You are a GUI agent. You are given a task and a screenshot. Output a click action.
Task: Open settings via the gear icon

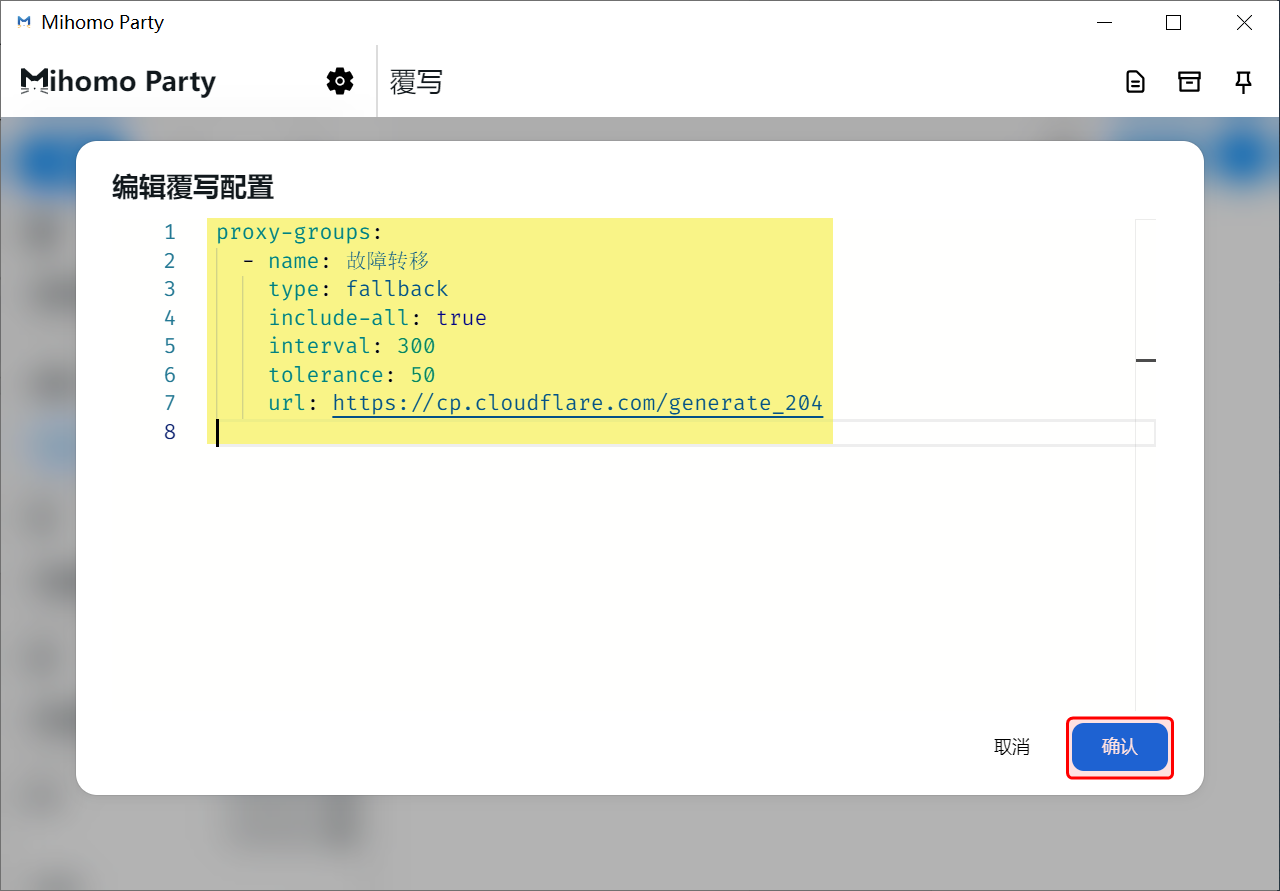tap(340, 81)
